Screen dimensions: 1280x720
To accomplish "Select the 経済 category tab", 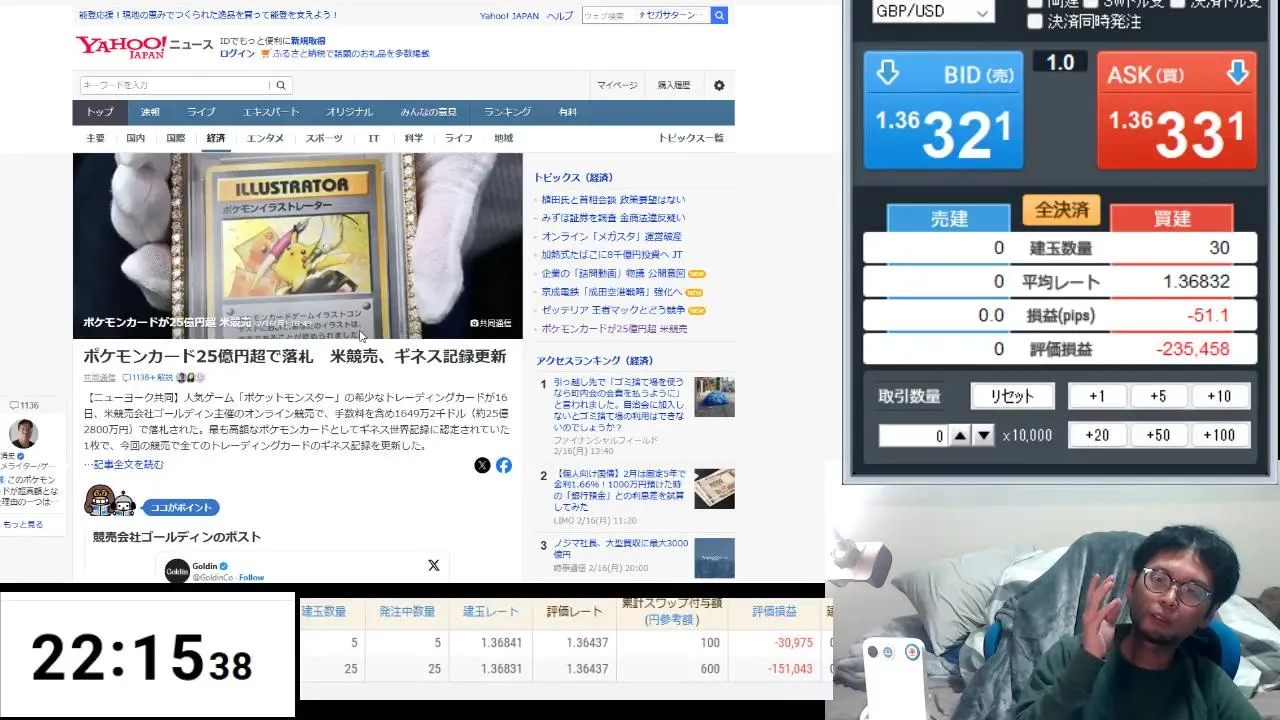I will [x=216, y=139].
